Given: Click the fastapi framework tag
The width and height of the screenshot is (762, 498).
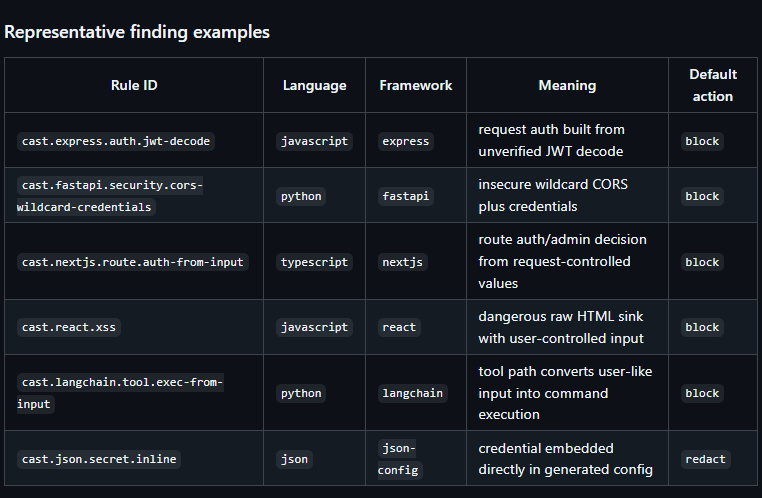Looking at the screenshot, I should 405,196.
